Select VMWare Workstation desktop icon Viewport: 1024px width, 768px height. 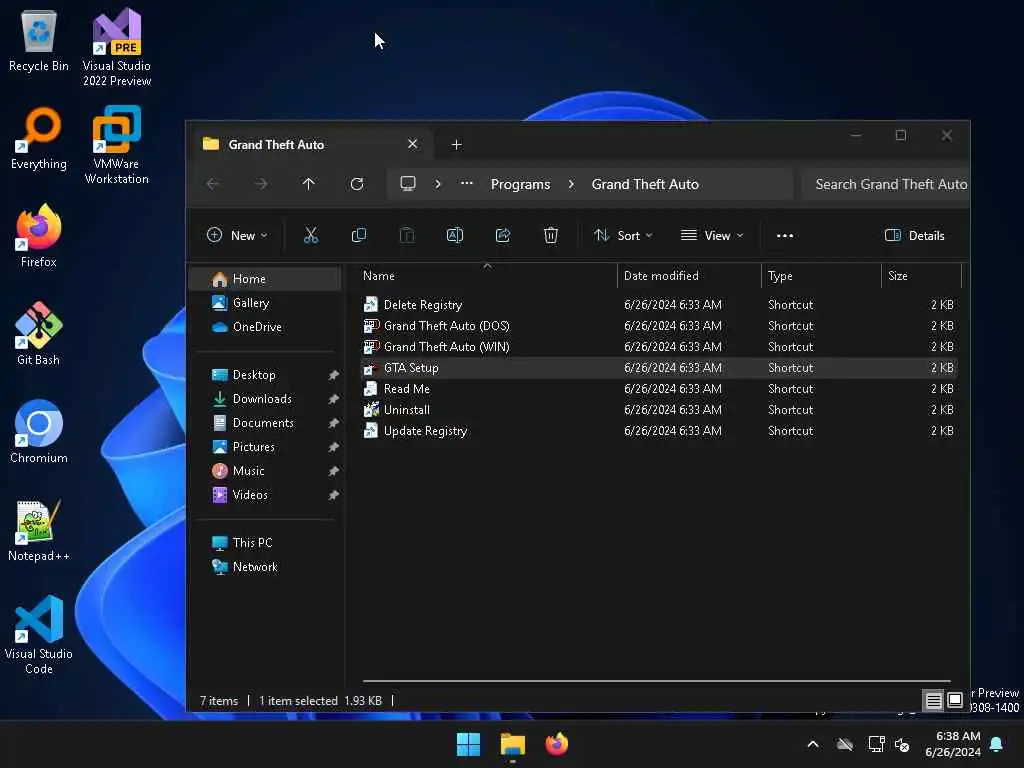point(117,146)
